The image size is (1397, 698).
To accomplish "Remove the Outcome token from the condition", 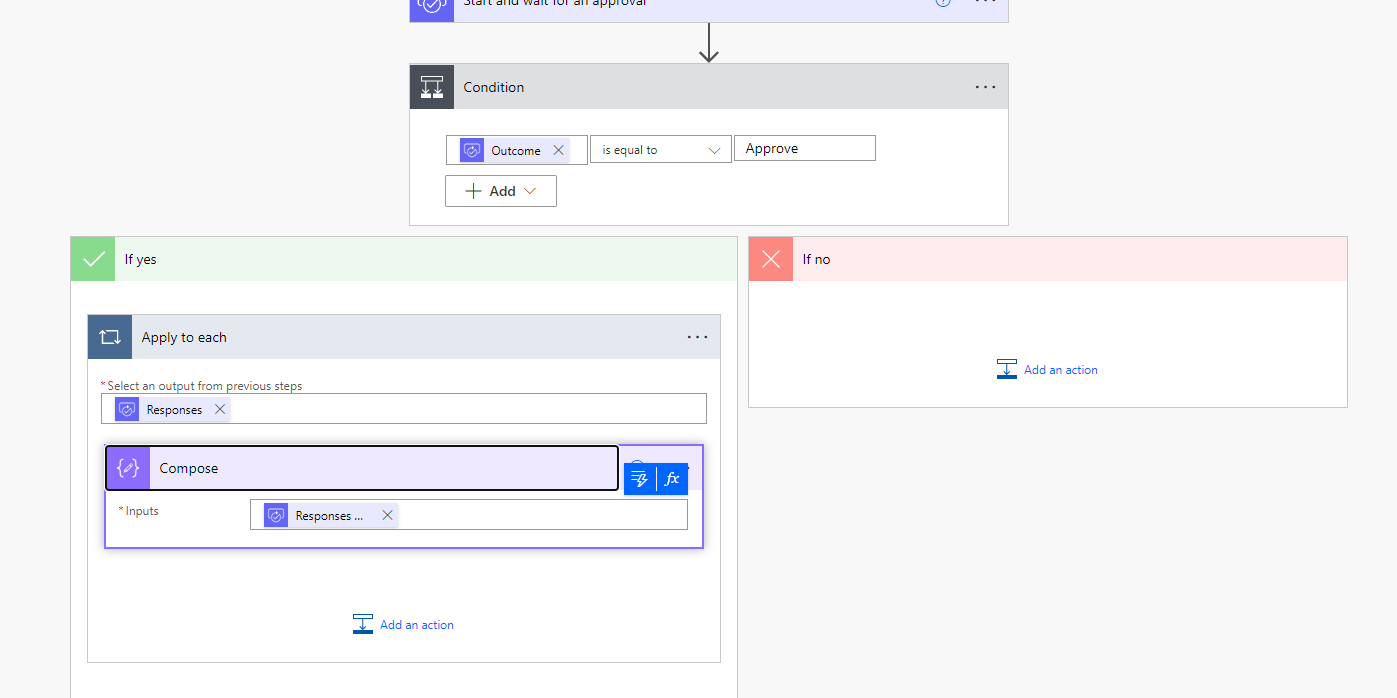I will coord(559,149).
